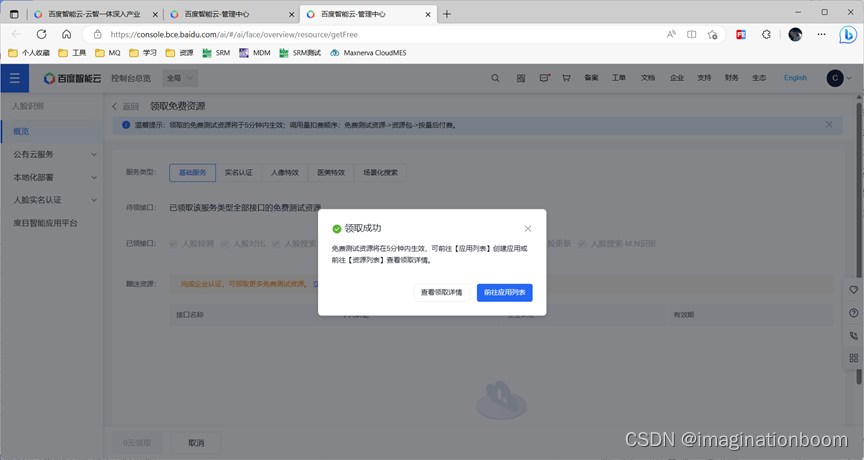Image resolution: width=864 pixels, height=460 pixels.
Task: Dismiss the 温馨提示 info banner
Action: pos(829,125)
